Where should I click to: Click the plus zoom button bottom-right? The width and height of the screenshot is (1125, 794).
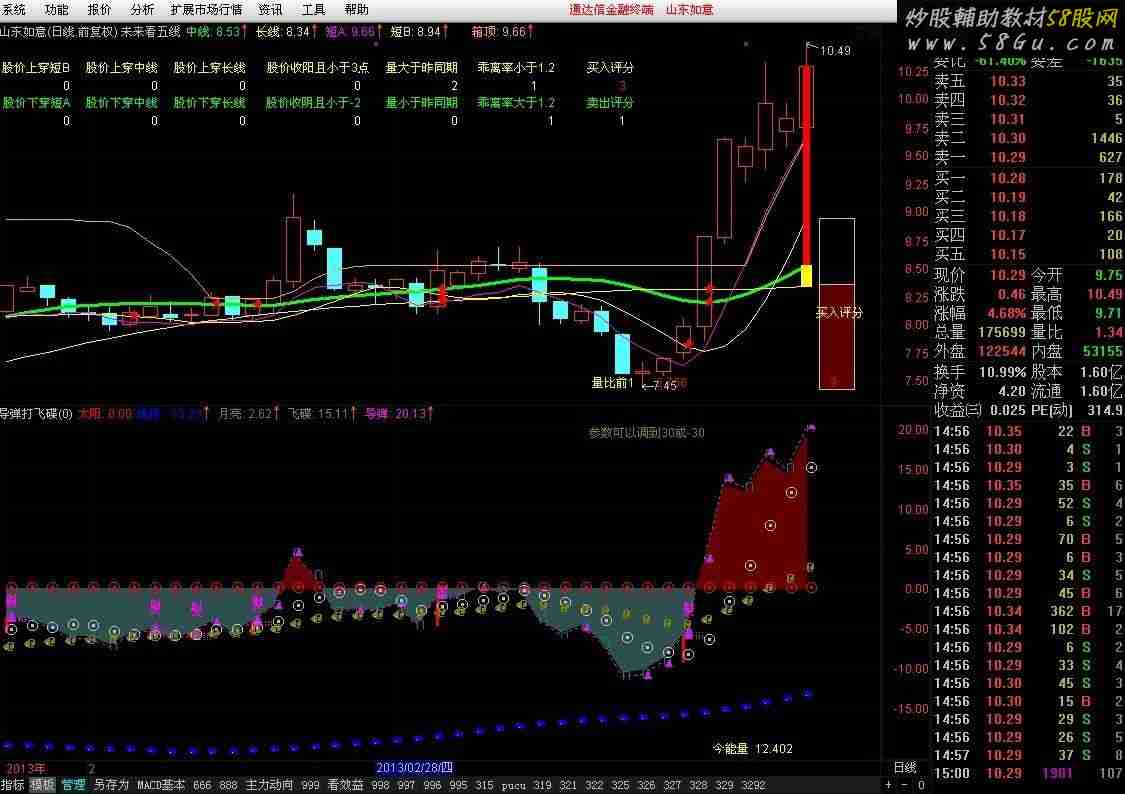[x=889, y=785]
